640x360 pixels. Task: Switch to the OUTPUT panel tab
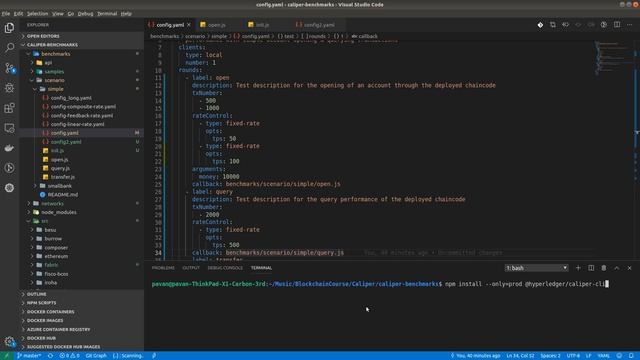191,268
